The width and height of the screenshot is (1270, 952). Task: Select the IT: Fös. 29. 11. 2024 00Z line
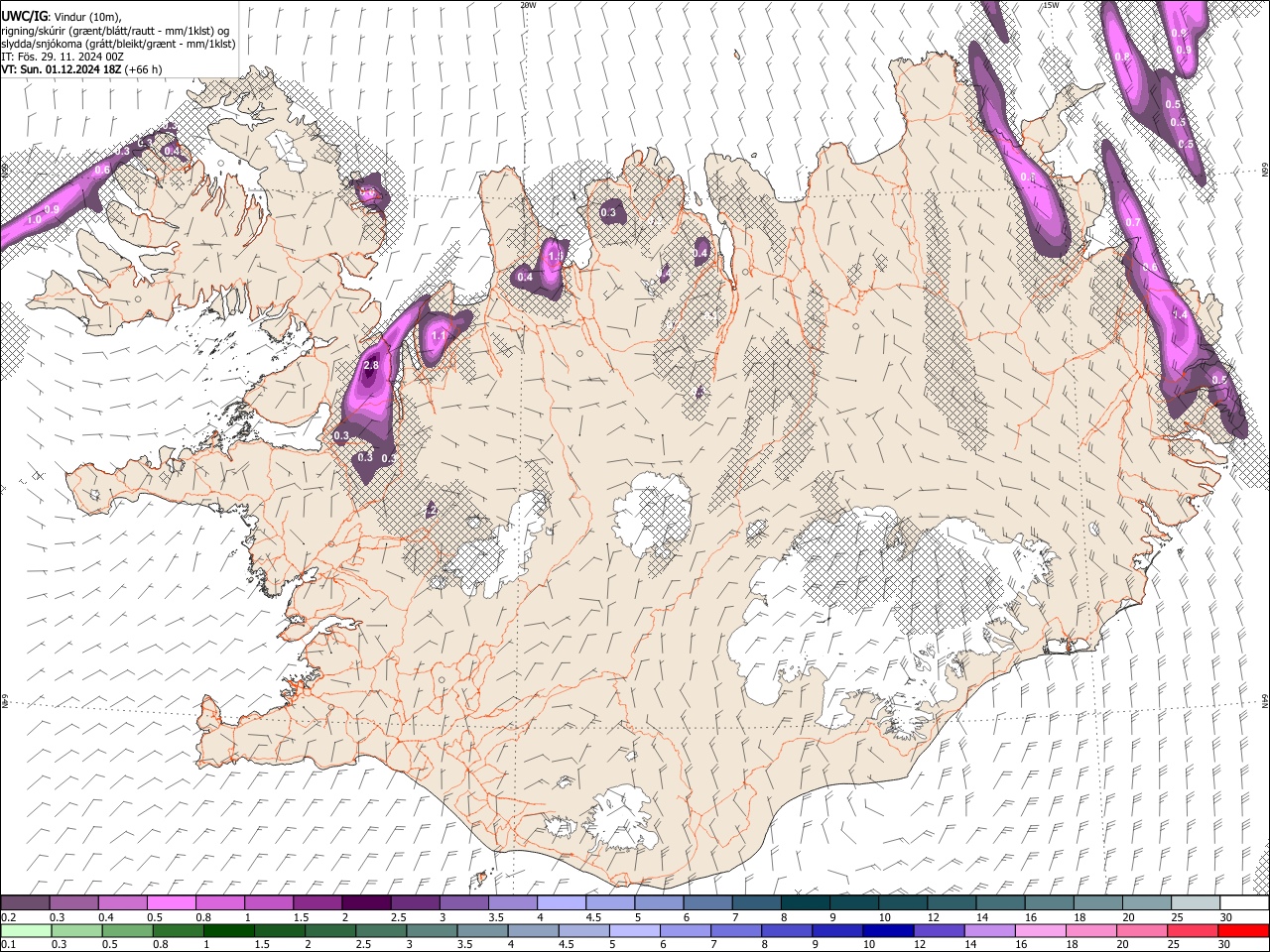coord(63,57)
